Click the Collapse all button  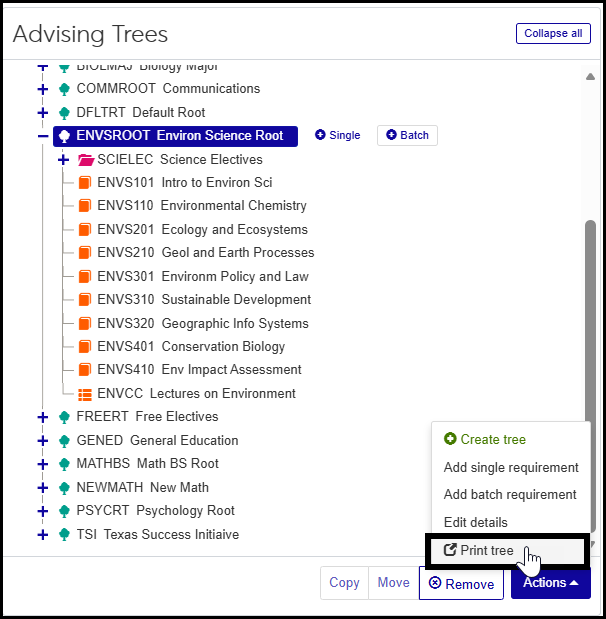pos(553,34)
